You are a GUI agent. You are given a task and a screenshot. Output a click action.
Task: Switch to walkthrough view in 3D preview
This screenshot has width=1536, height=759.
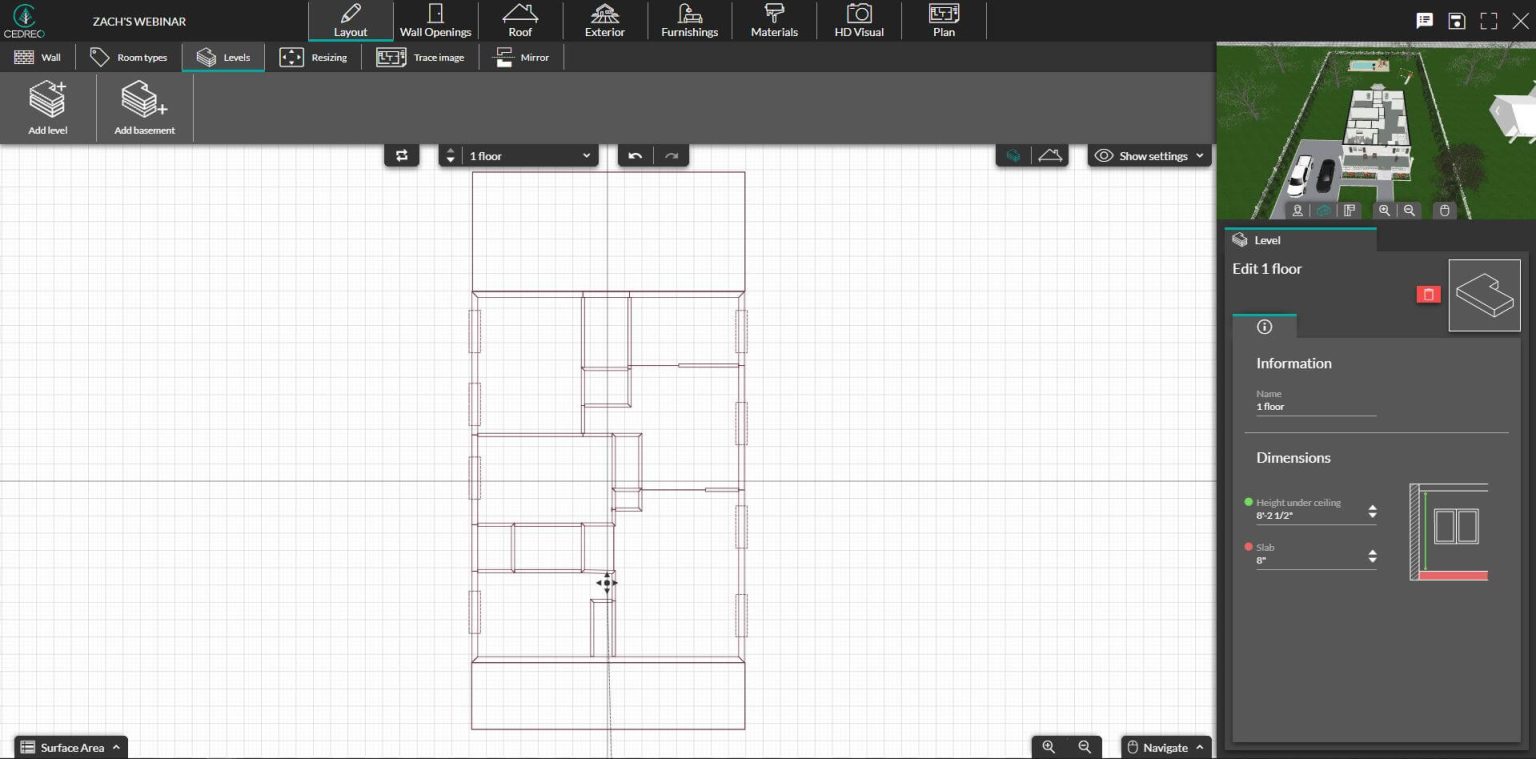point(1297,210)
